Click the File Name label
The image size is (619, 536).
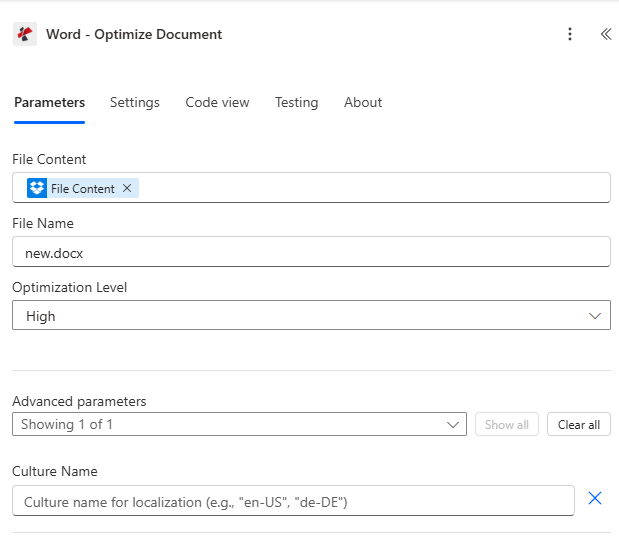43,223
